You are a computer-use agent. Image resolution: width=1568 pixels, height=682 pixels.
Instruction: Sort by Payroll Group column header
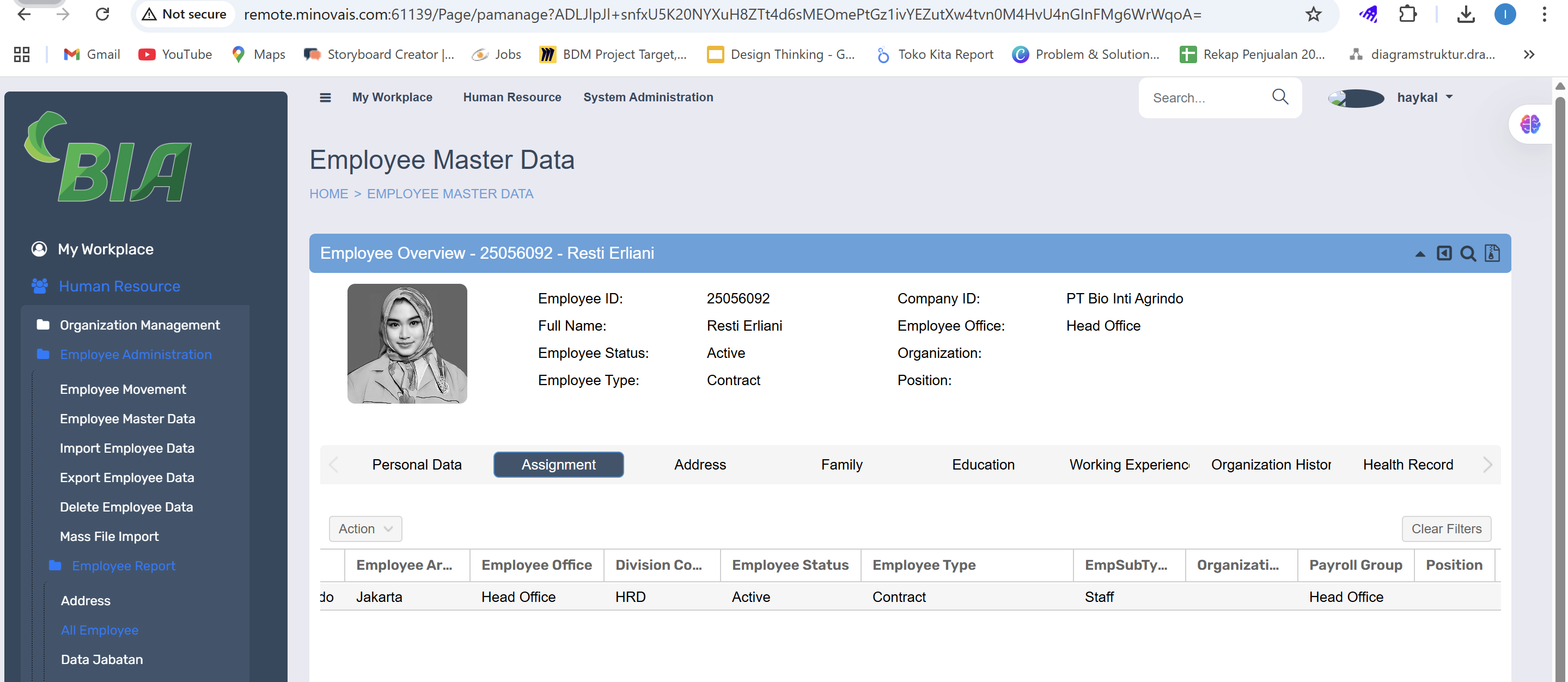[x=1356, y=565]
